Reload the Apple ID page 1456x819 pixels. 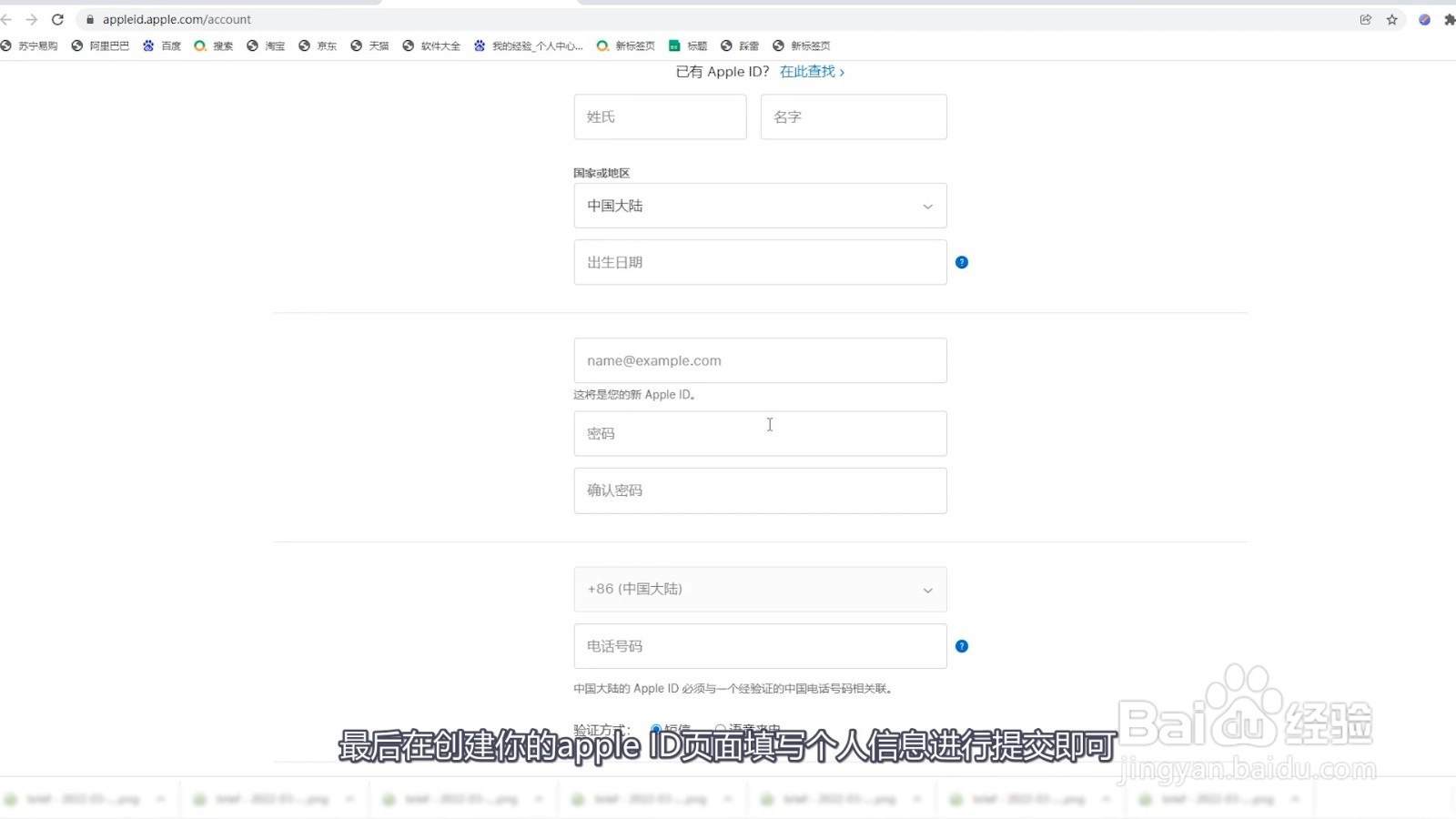pyautogui.click(x=57, y=19)
